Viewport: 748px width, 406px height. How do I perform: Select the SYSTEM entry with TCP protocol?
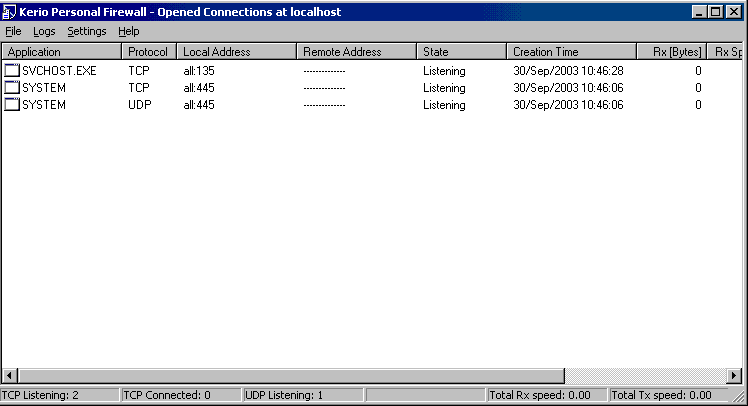(44, 88)
